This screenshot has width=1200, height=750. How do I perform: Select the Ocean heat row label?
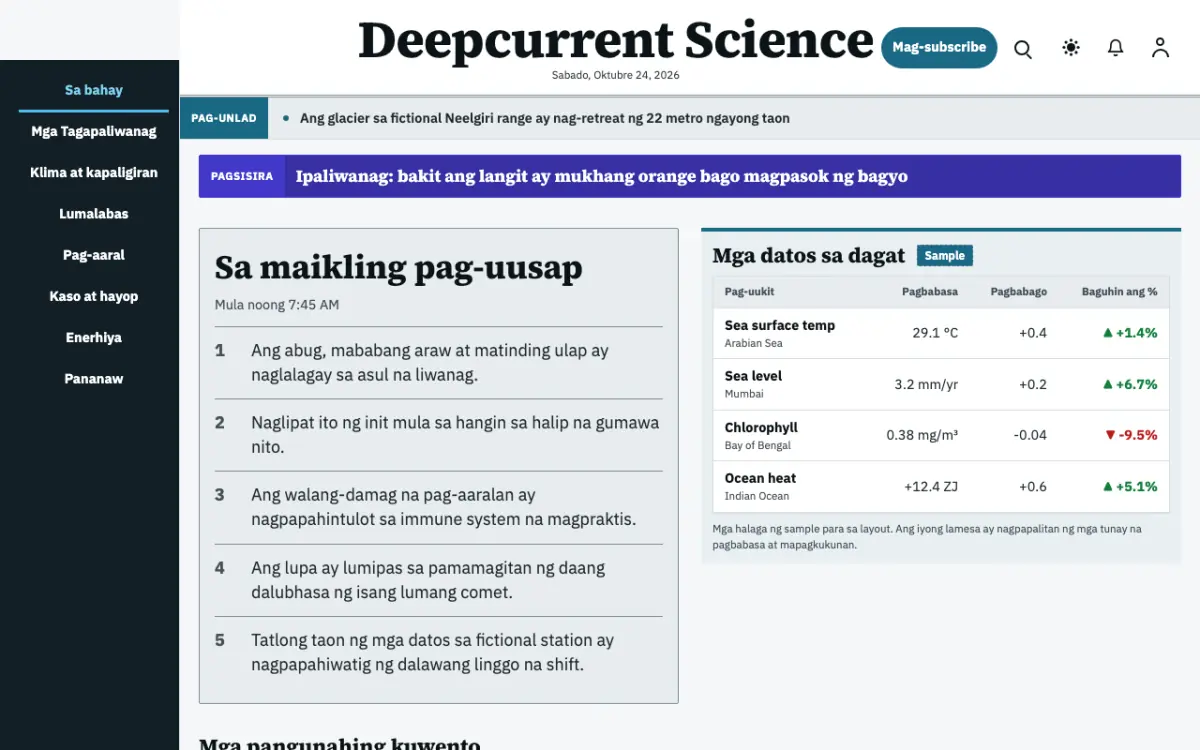coord(760,478)
